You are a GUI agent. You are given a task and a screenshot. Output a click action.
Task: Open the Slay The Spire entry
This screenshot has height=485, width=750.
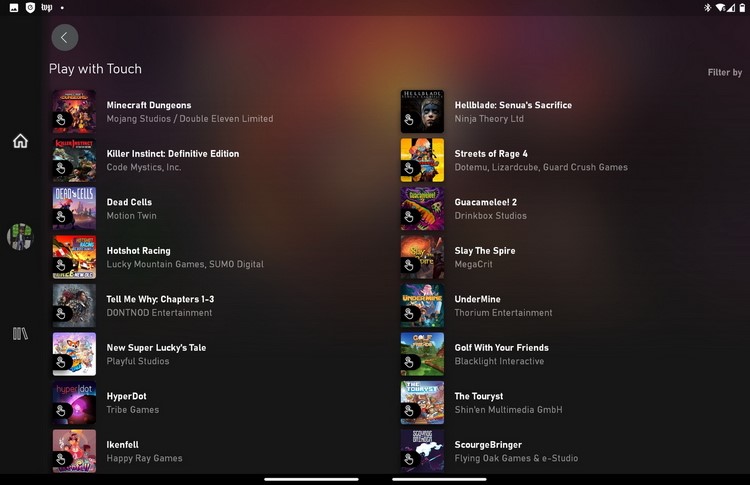[485, 251]
